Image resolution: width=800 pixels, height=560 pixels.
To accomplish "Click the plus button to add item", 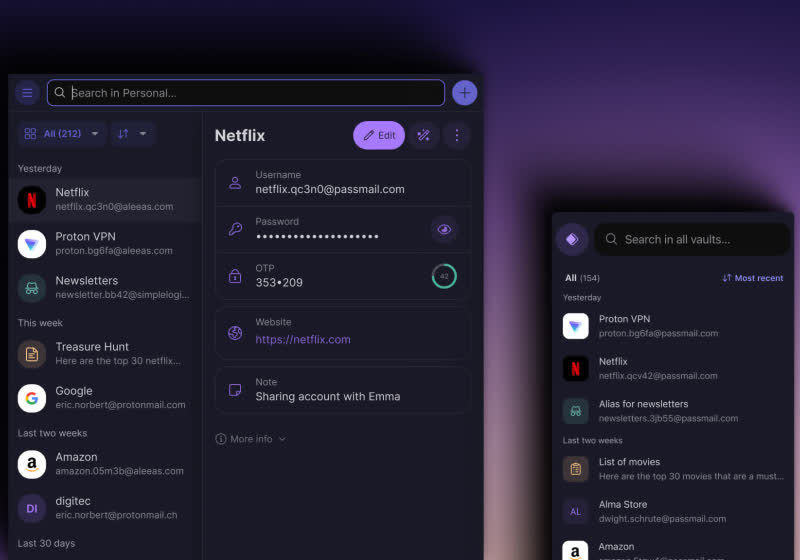I will 464,93.
